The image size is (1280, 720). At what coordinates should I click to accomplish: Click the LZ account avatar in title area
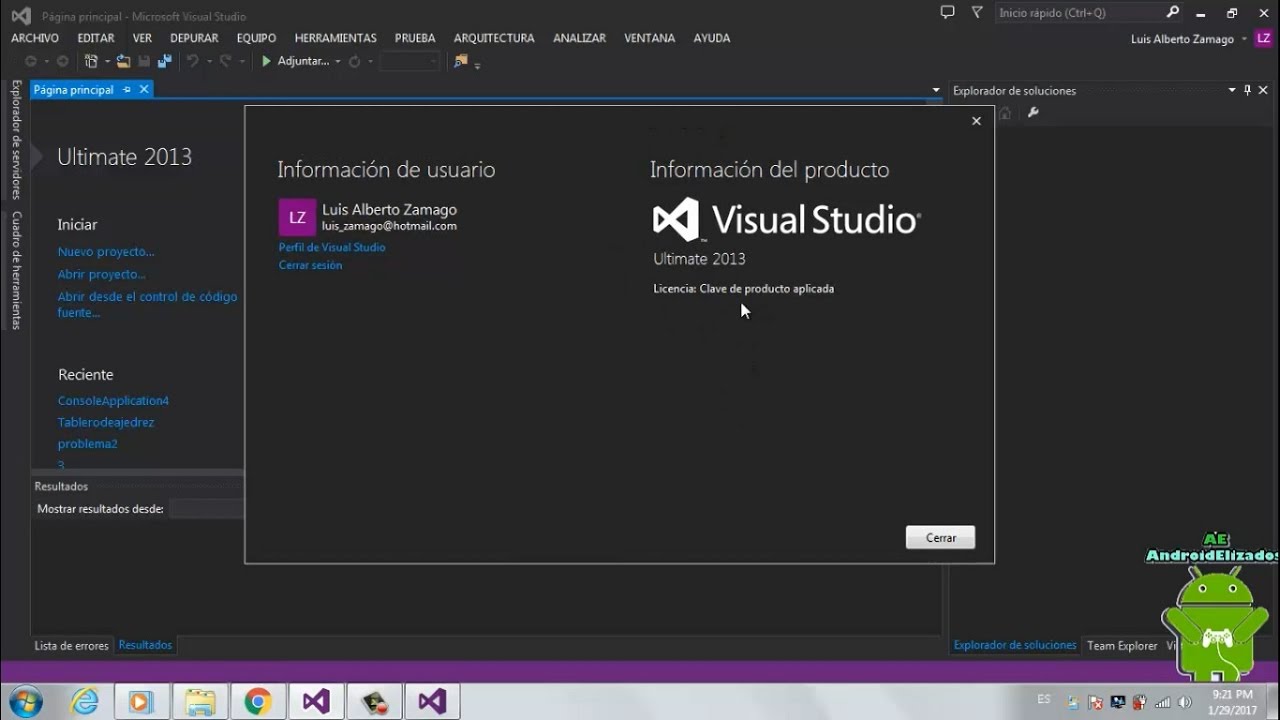tap(1264, 38)
